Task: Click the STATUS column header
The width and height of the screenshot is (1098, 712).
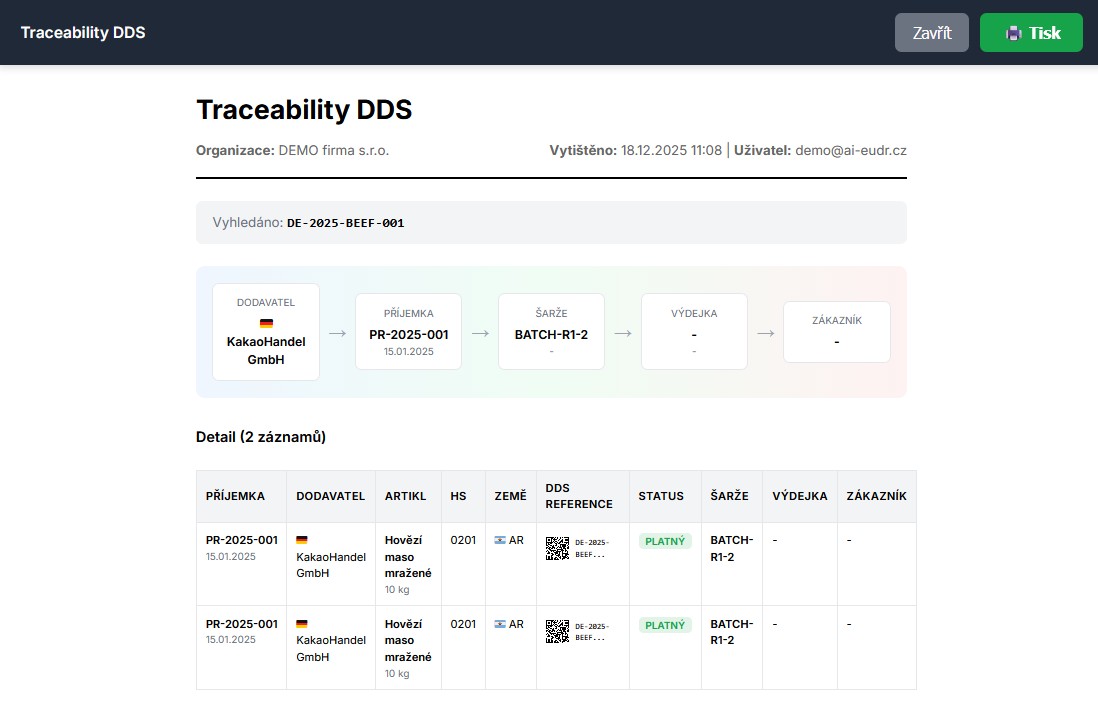Action: pos(661,496)
